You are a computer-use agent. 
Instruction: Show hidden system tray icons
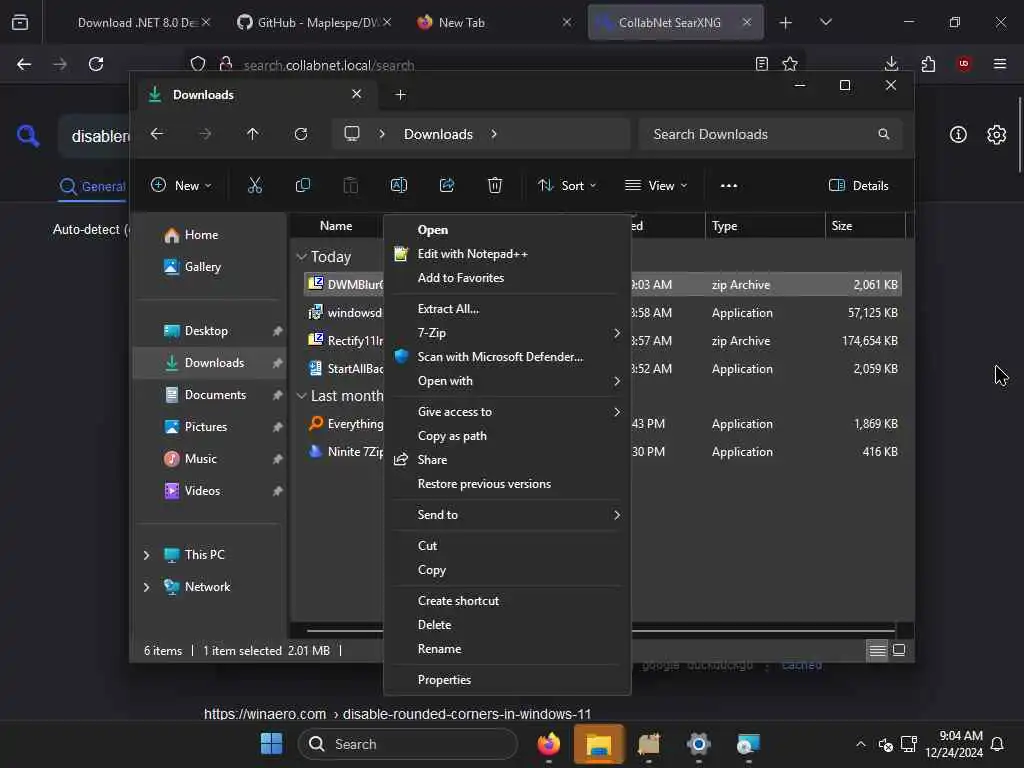click(861, 744)
